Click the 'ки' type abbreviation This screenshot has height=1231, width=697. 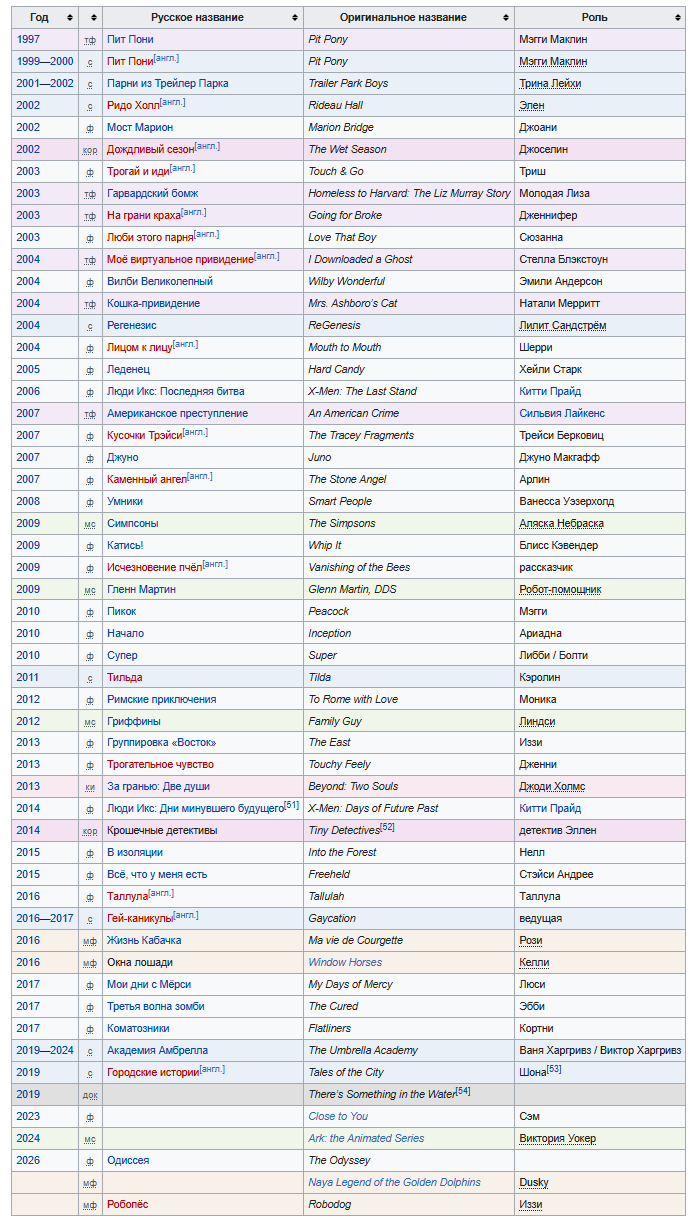90,788
